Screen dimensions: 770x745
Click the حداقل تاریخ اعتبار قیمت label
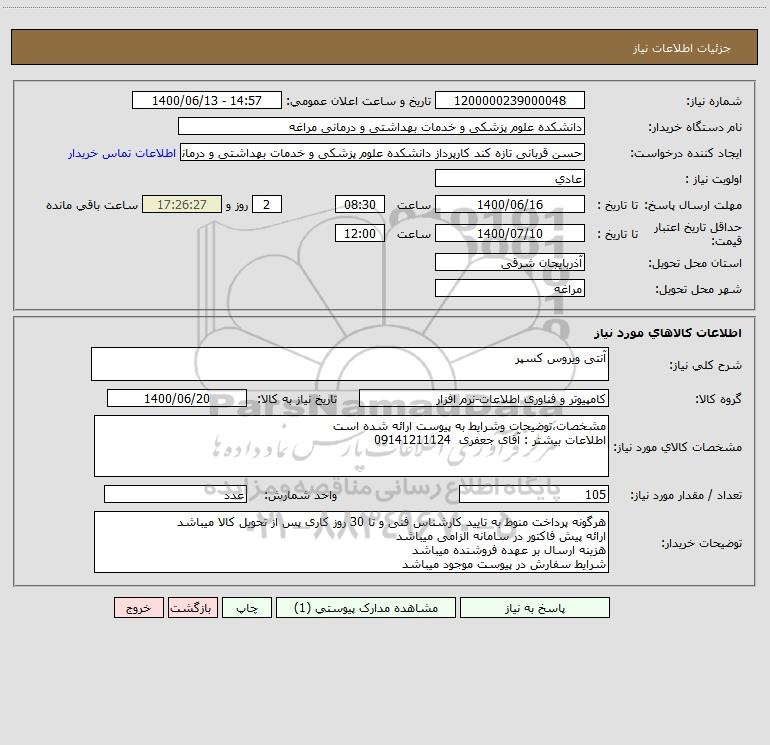[698, 234]
